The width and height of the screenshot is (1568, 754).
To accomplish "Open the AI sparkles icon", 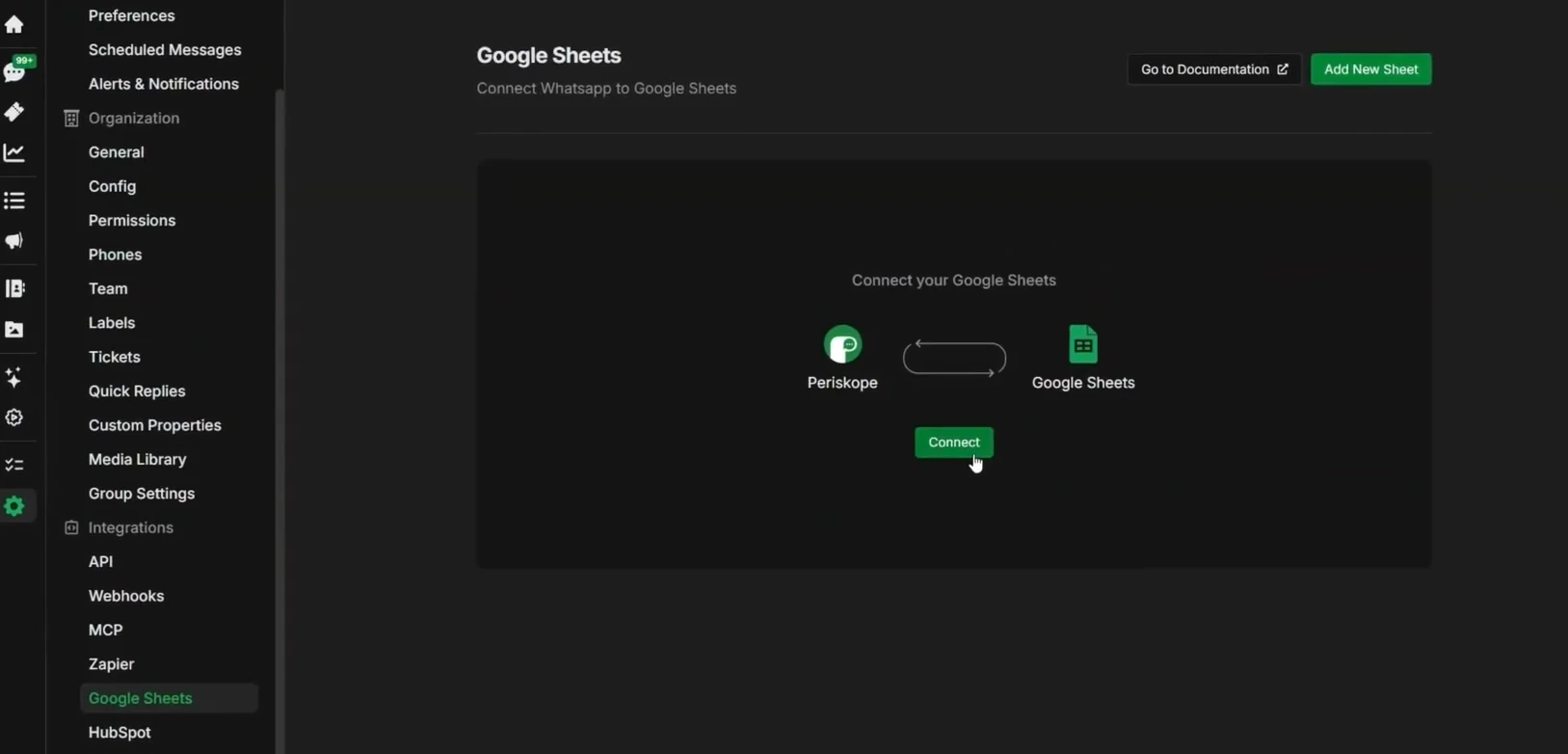I will point(13,377).
